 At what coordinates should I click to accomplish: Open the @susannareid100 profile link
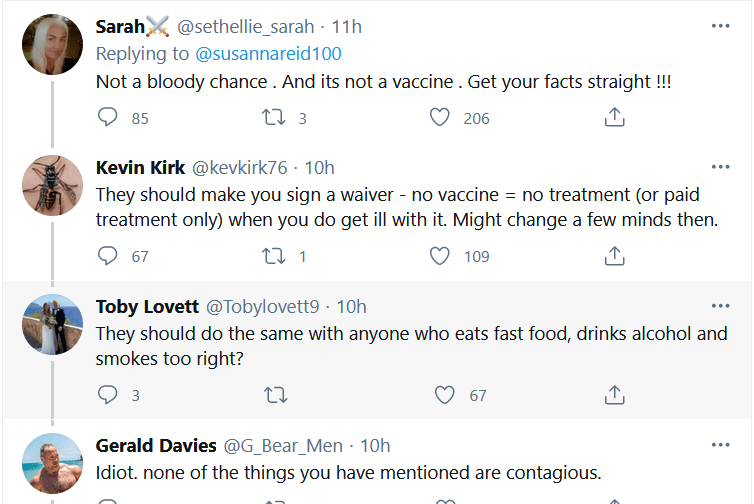[271, 53]
